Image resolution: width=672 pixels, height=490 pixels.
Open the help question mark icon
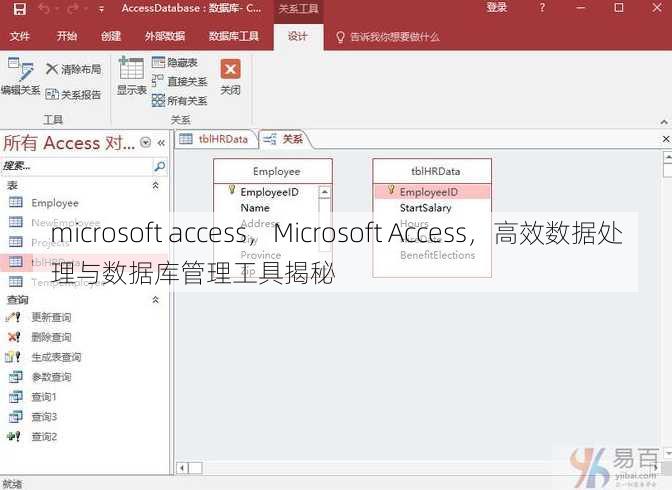(x=542, y=8)
